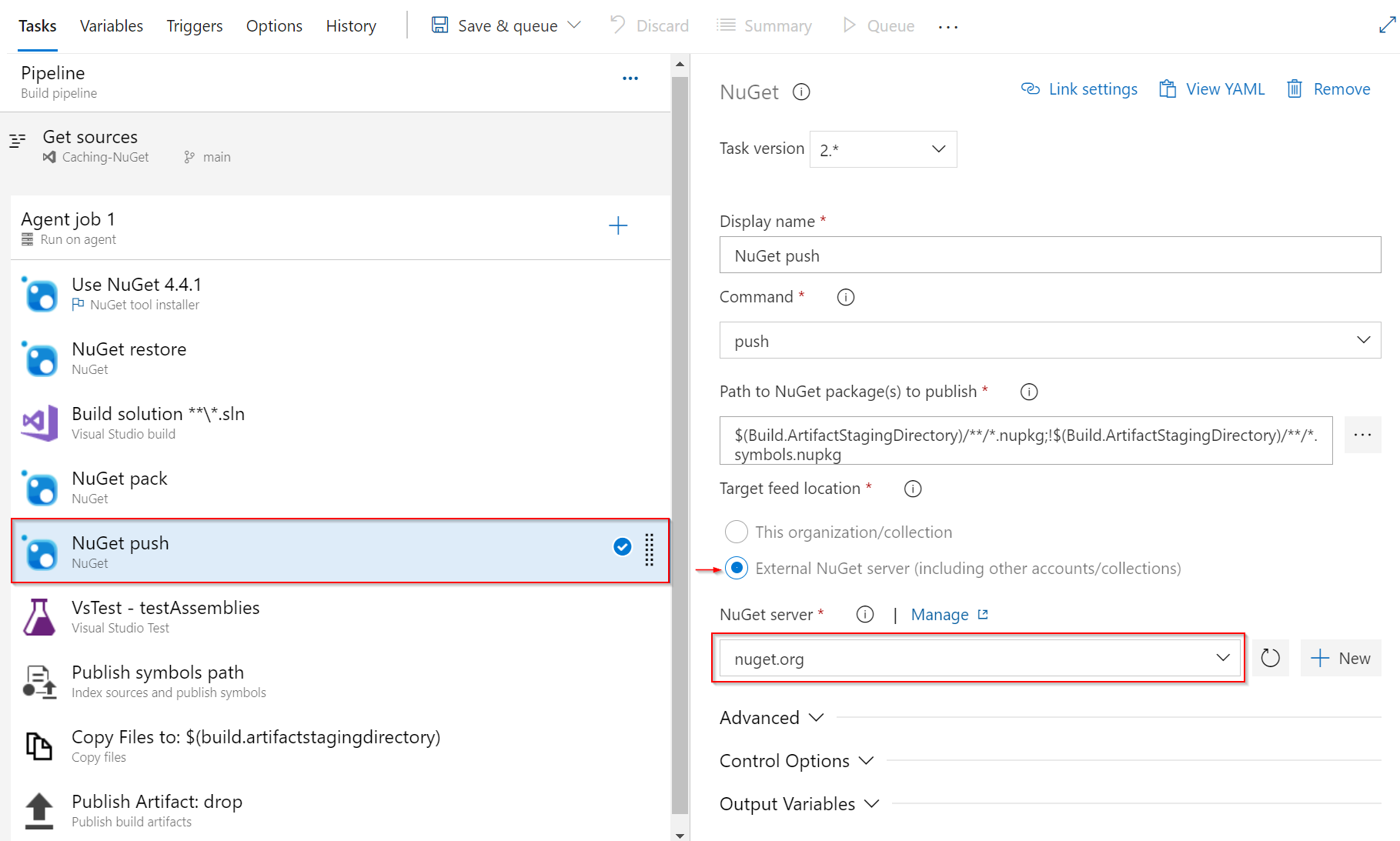Click the Publish symbols path task icon
The image size is (1400, 841).
click(x=39, y=681)
